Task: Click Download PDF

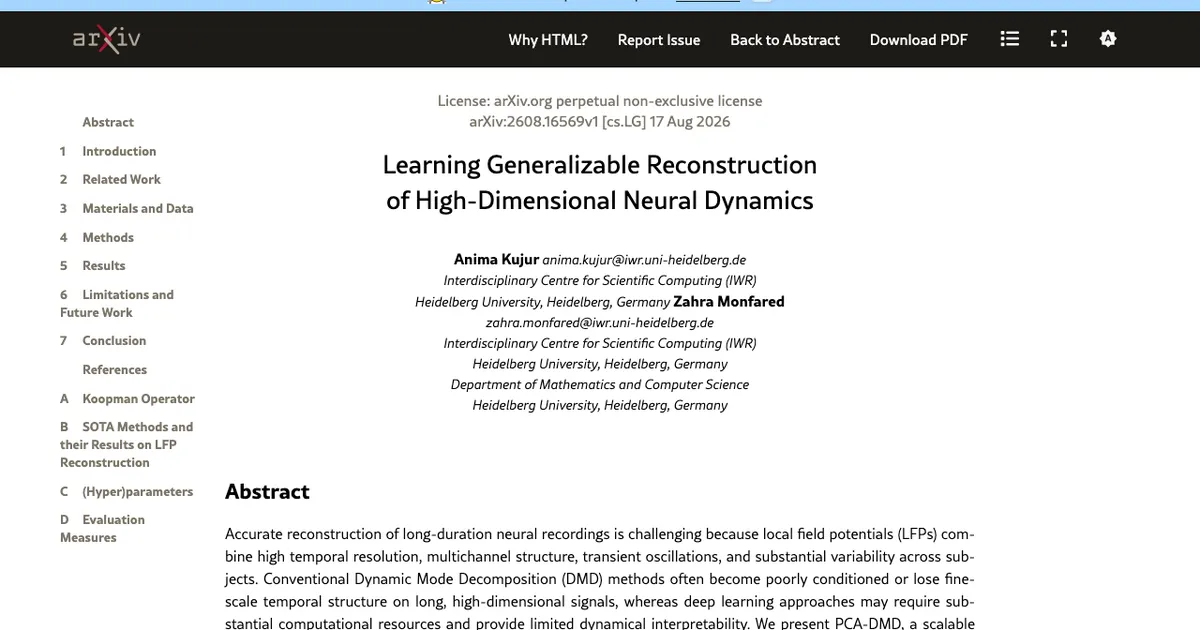Action: (919, 40)
